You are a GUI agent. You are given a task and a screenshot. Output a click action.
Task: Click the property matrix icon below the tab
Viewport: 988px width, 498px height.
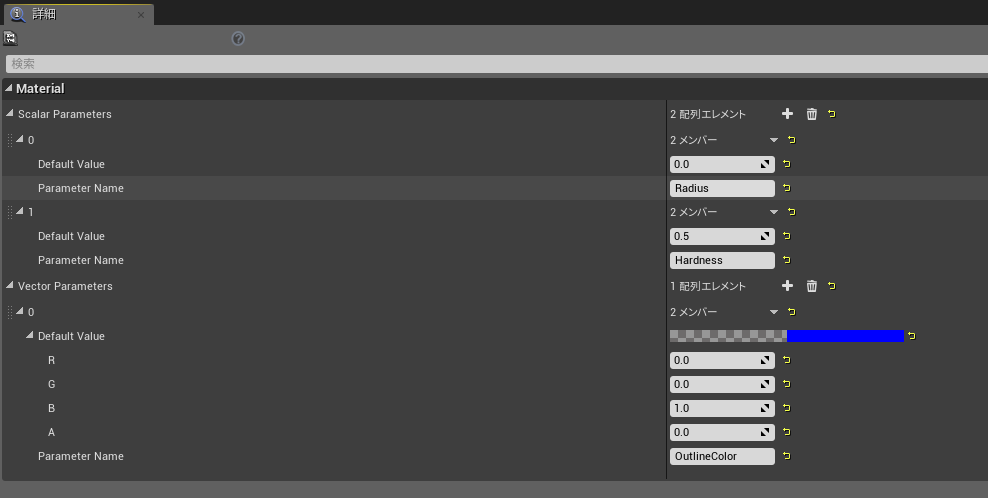click(10, 38)
